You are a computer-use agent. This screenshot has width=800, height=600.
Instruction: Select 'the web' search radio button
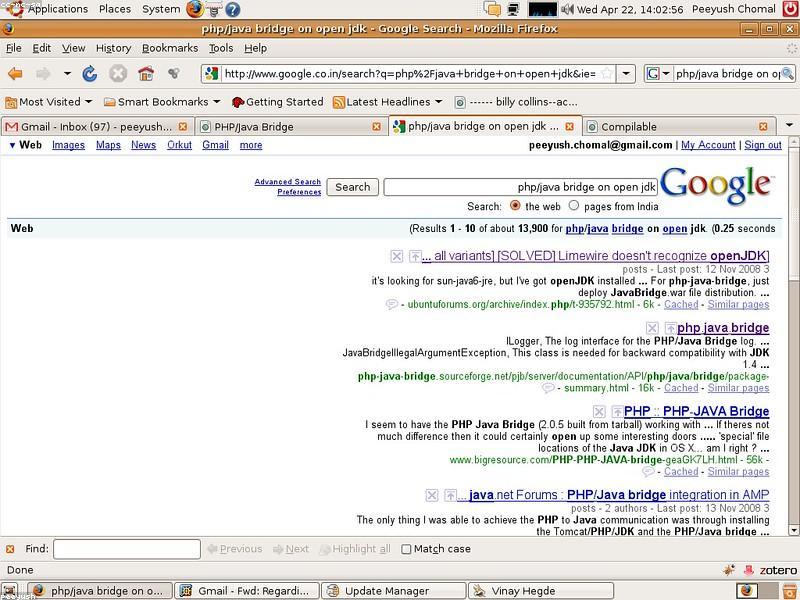(x=515, y=206)
